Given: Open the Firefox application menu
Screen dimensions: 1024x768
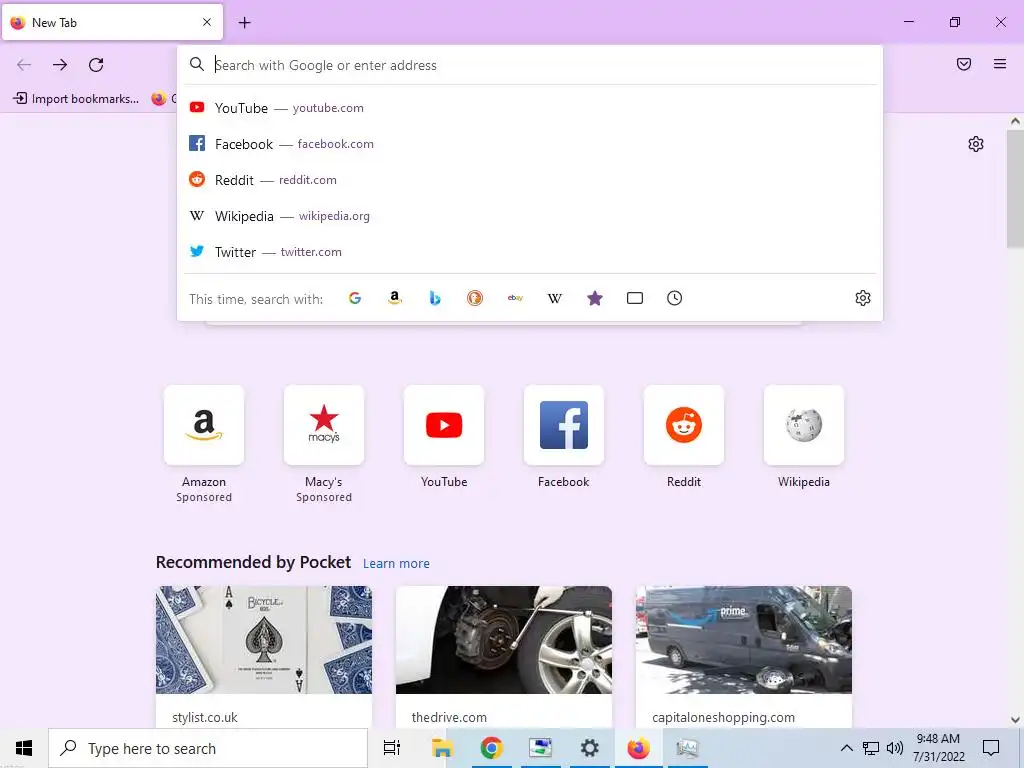Looking at the screenshot, I should (1000, 64).
